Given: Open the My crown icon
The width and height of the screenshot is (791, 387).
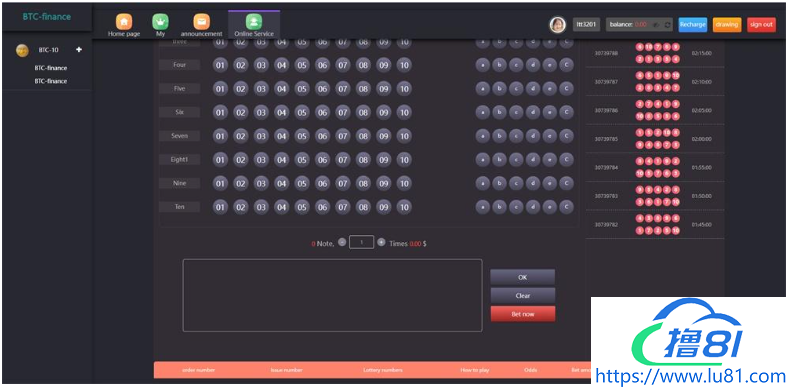Looking at the screenshot, I should coord(160,22).
